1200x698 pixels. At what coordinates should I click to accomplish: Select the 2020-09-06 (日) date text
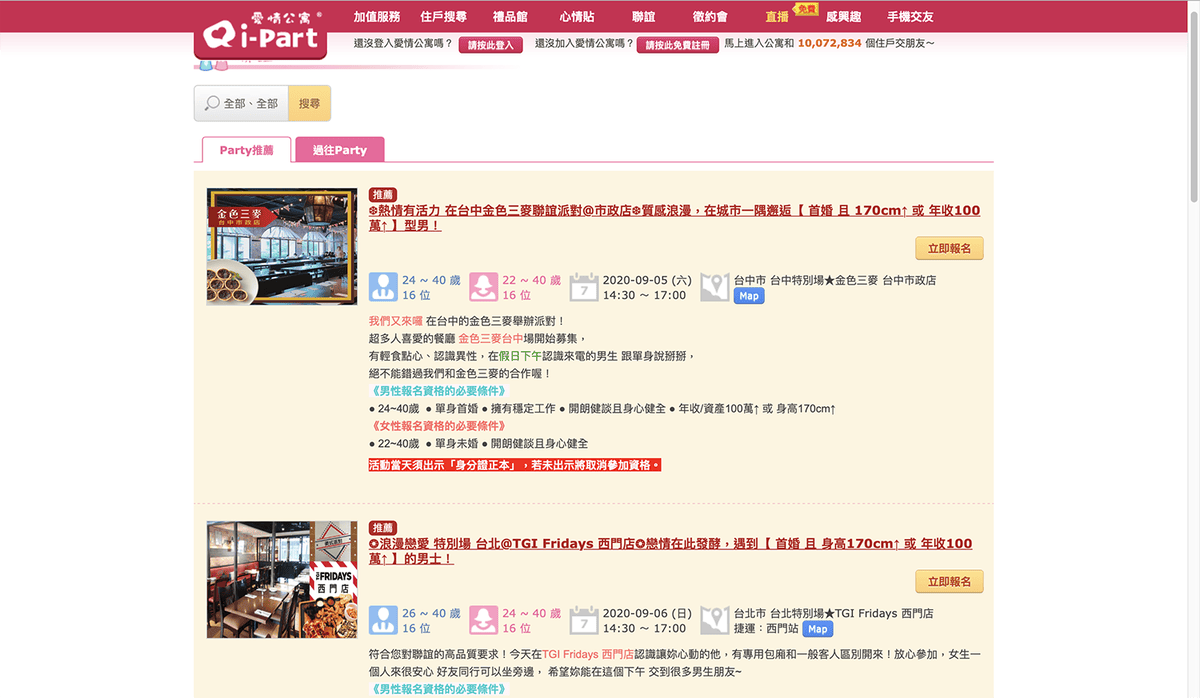pyautogui.click(x=646, y=613)
